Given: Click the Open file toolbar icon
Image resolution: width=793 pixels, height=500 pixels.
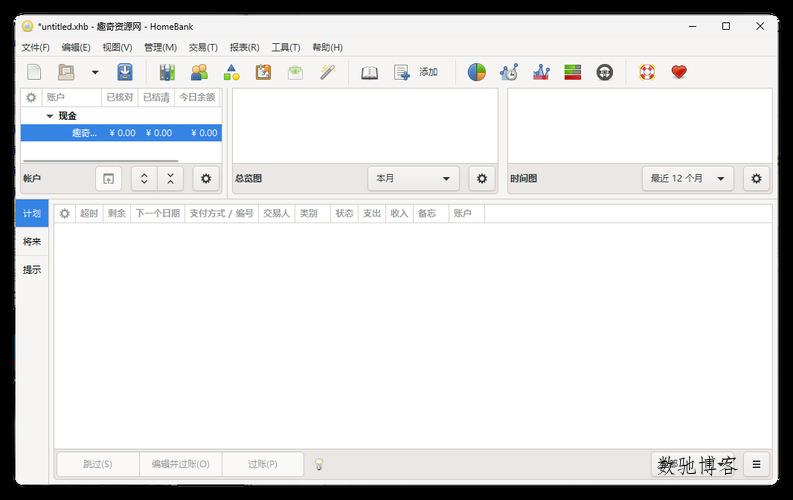Looking at the screenshot, I should (66, 72).
